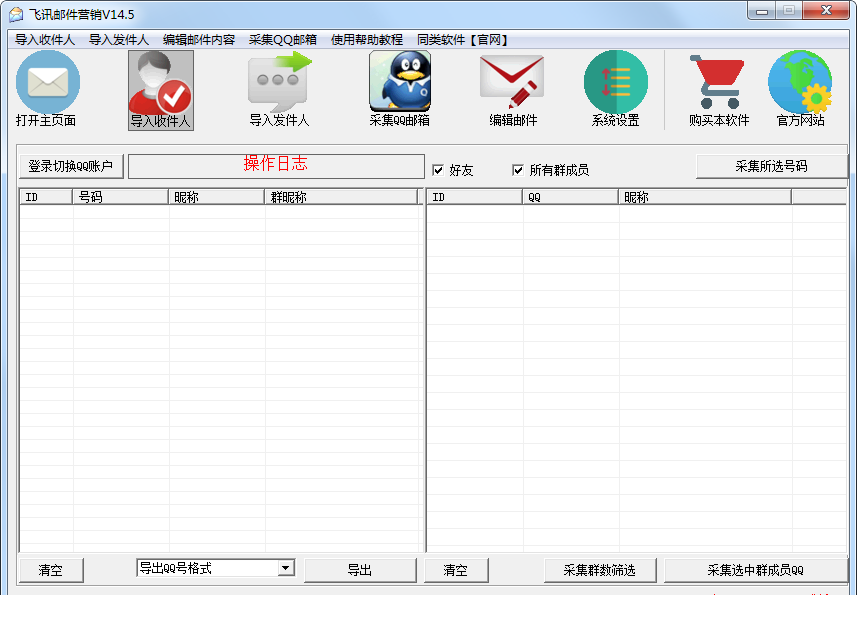Open the 官方网站 globe icon

pyautogui.click(x=800, y=82)
